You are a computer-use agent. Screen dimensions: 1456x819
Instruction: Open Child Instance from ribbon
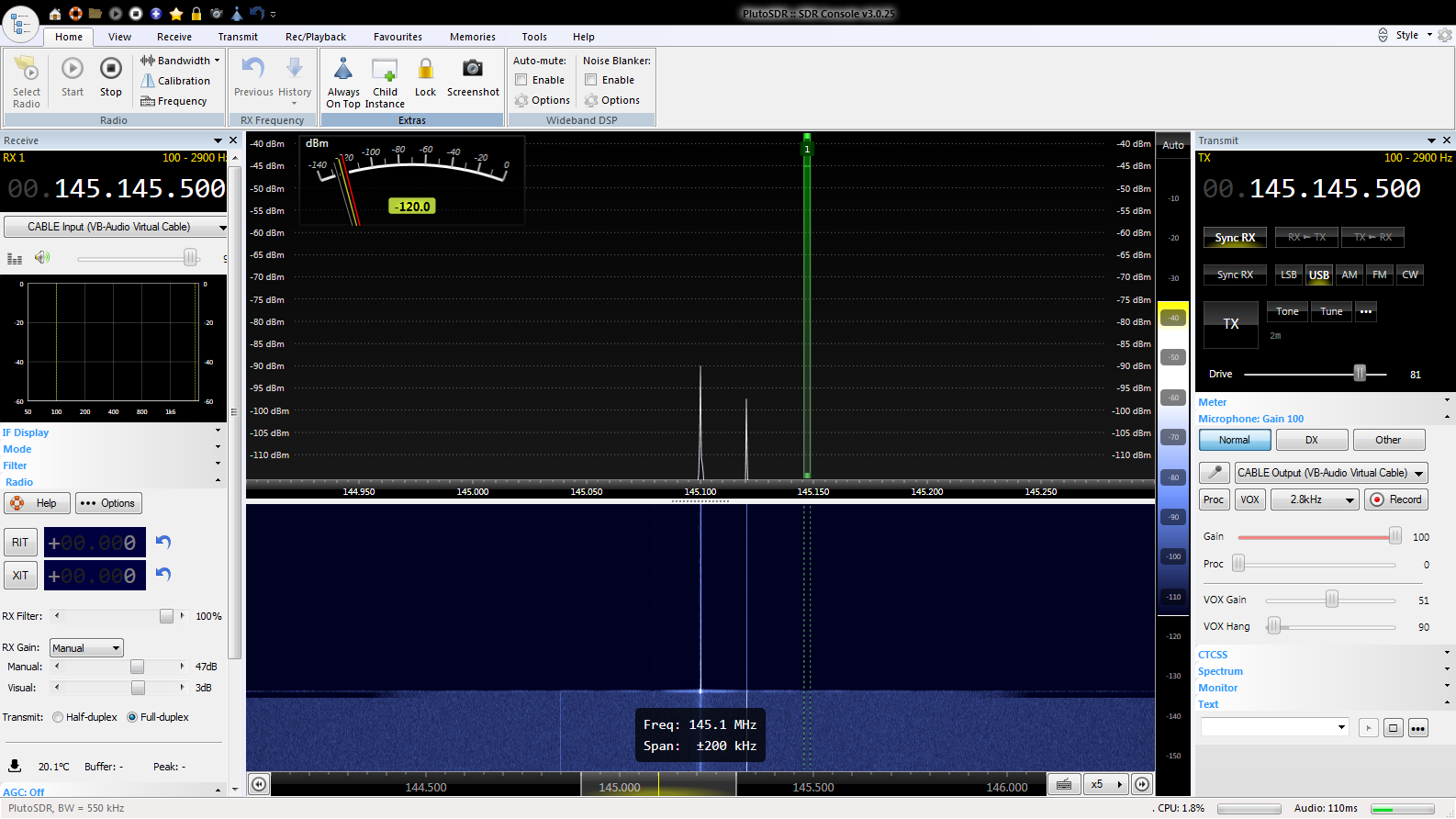coord(385,72)
